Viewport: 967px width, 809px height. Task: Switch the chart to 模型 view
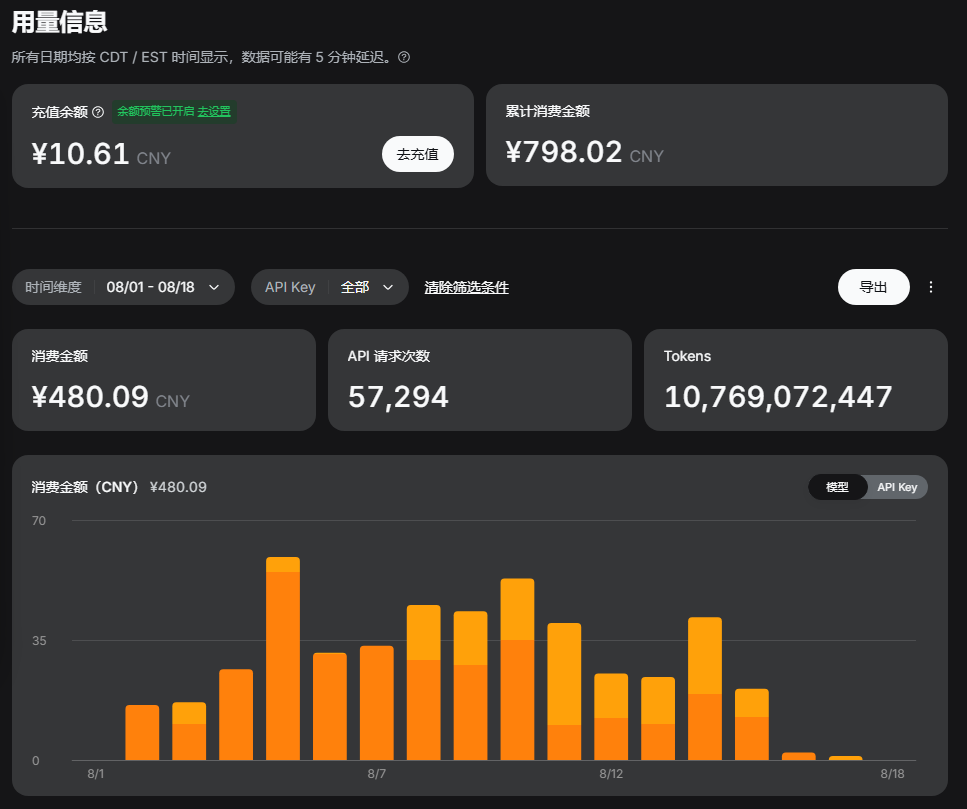coord(837,487)
